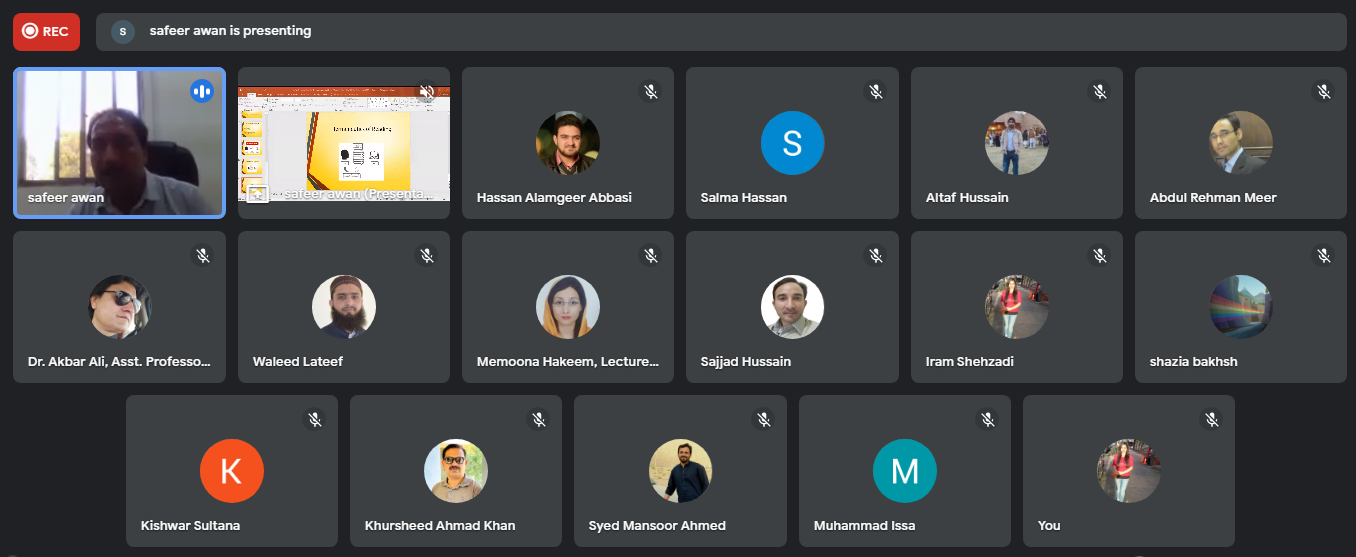Open safeer awan's shared presentation tile

pos(343,143)
